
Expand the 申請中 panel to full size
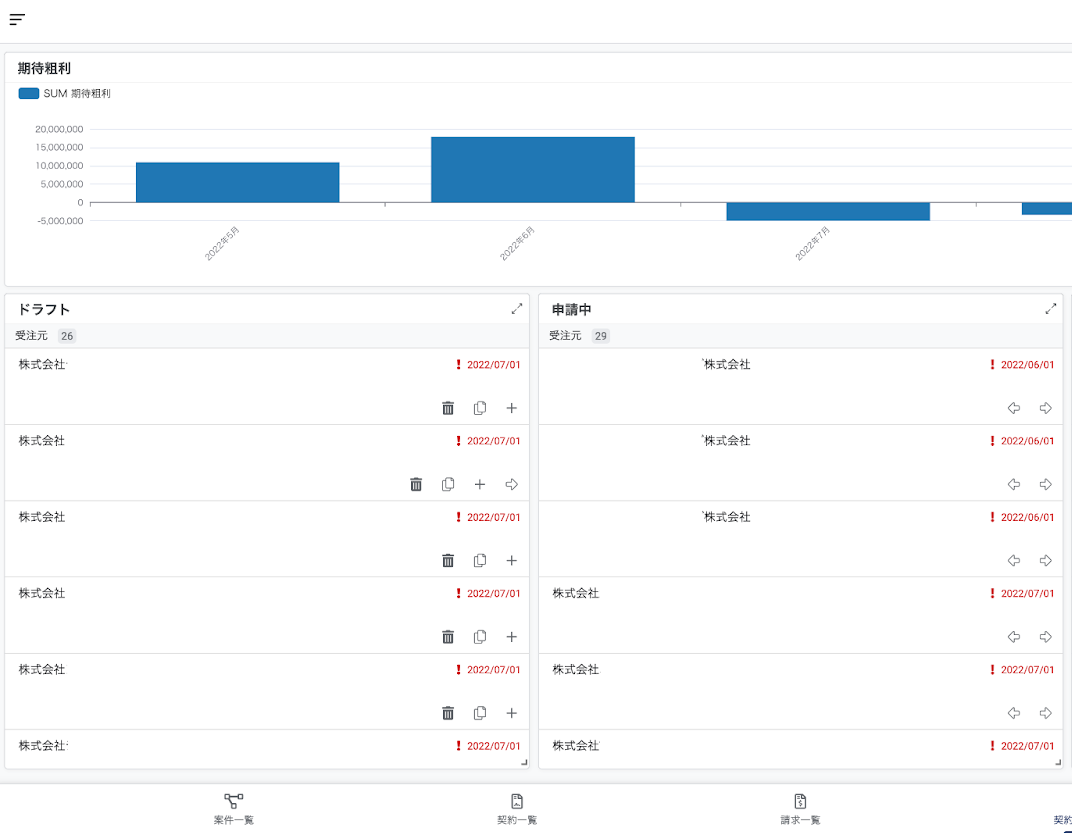coord(1051,309)
